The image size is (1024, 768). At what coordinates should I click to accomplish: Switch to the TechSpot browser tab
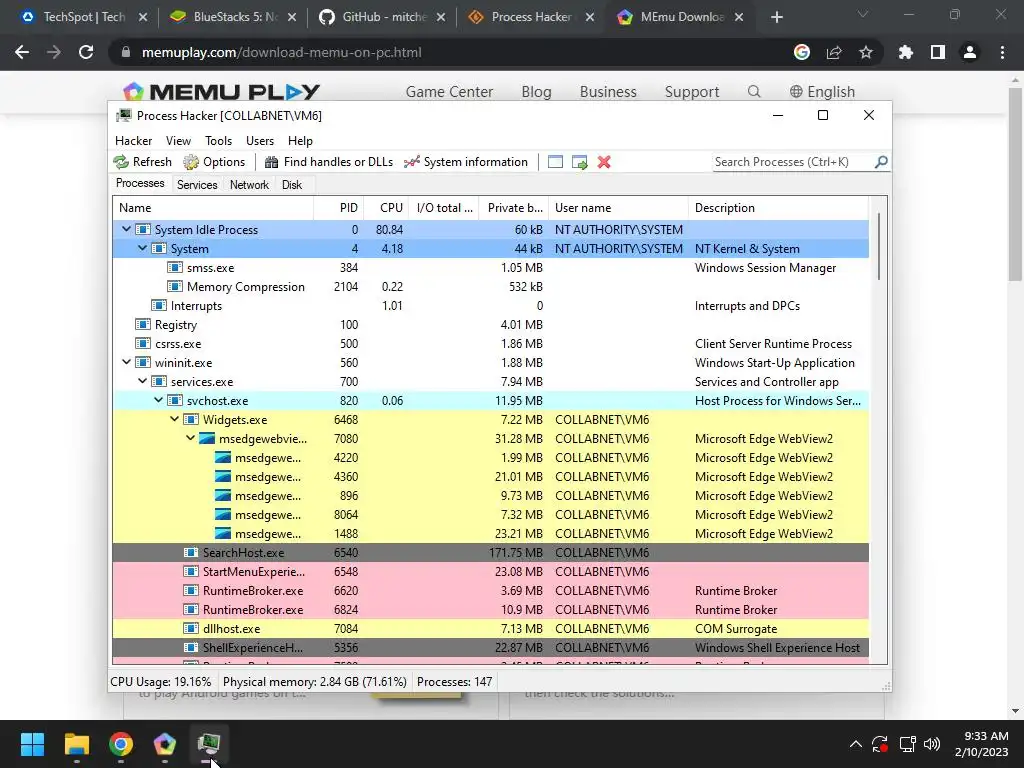point(84,17)
